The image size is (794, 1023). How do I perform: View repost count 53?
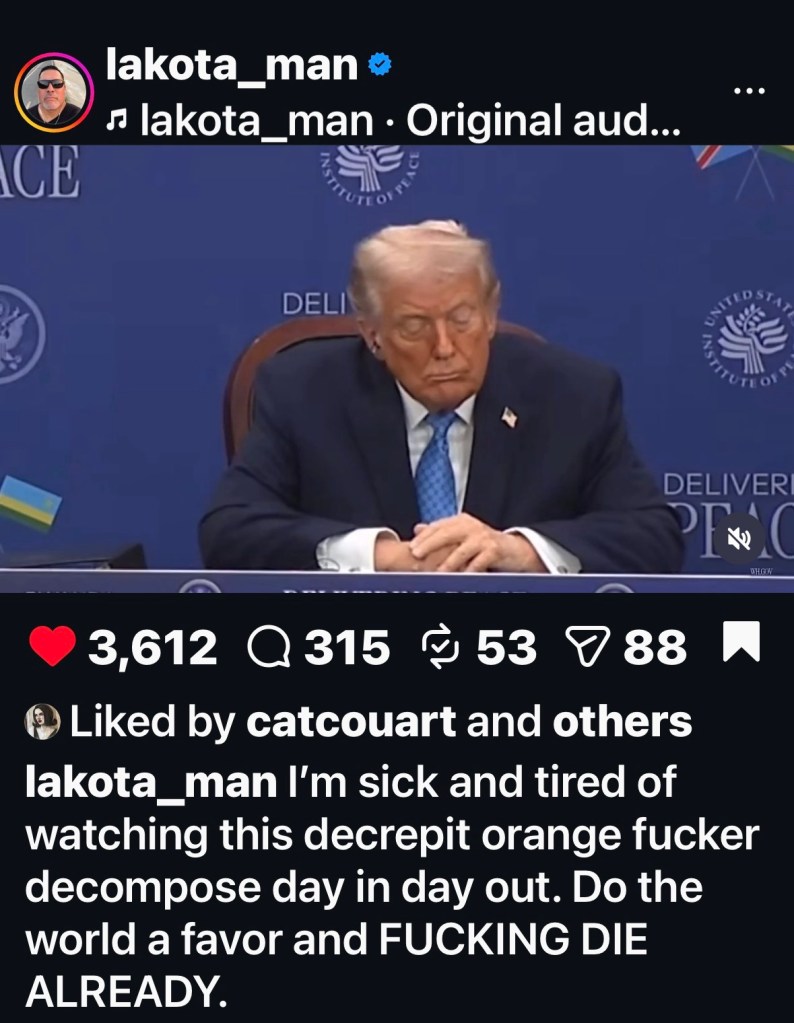pos(506,647)
